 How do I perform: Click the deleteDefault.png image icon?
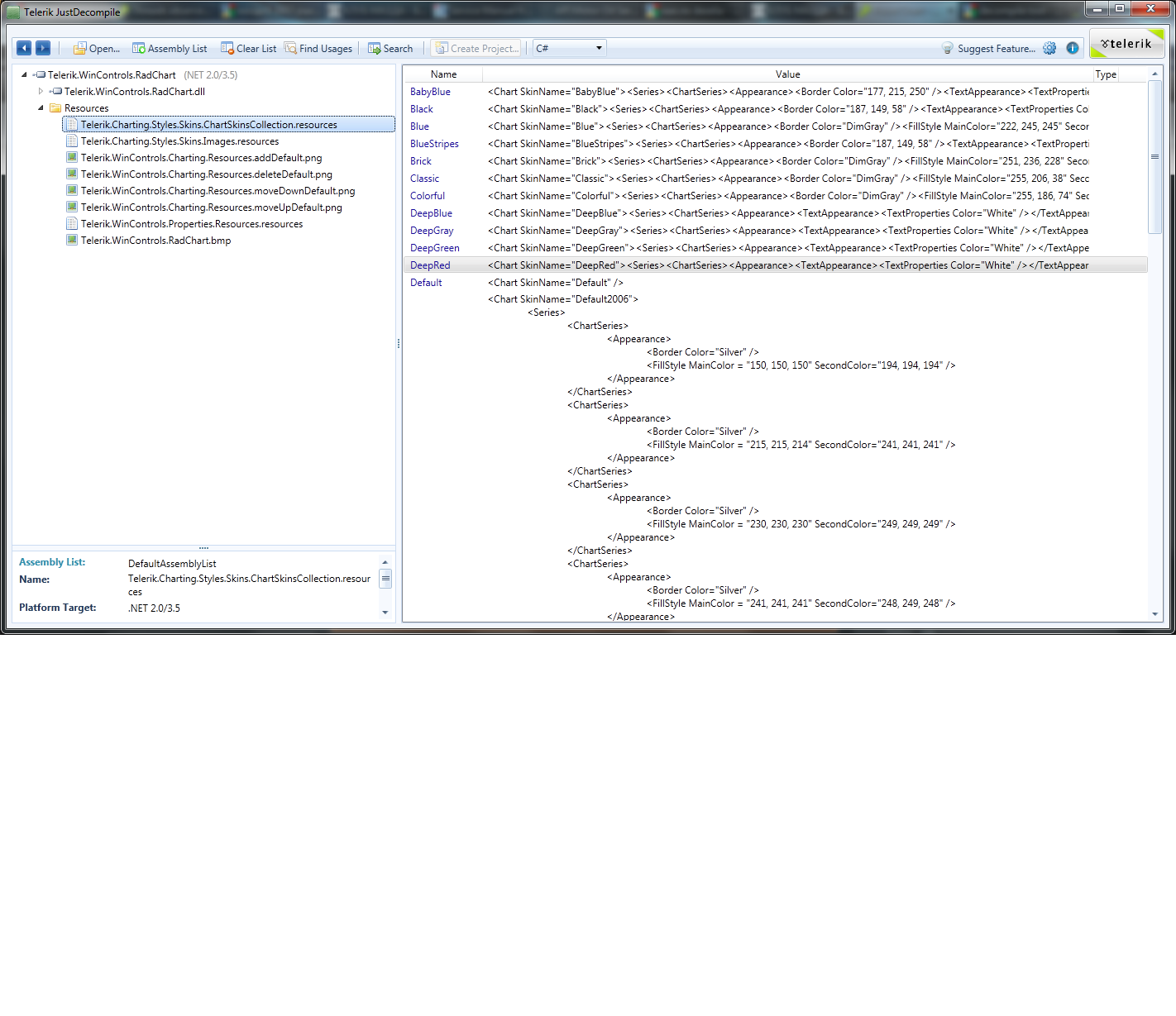[72, 174]
